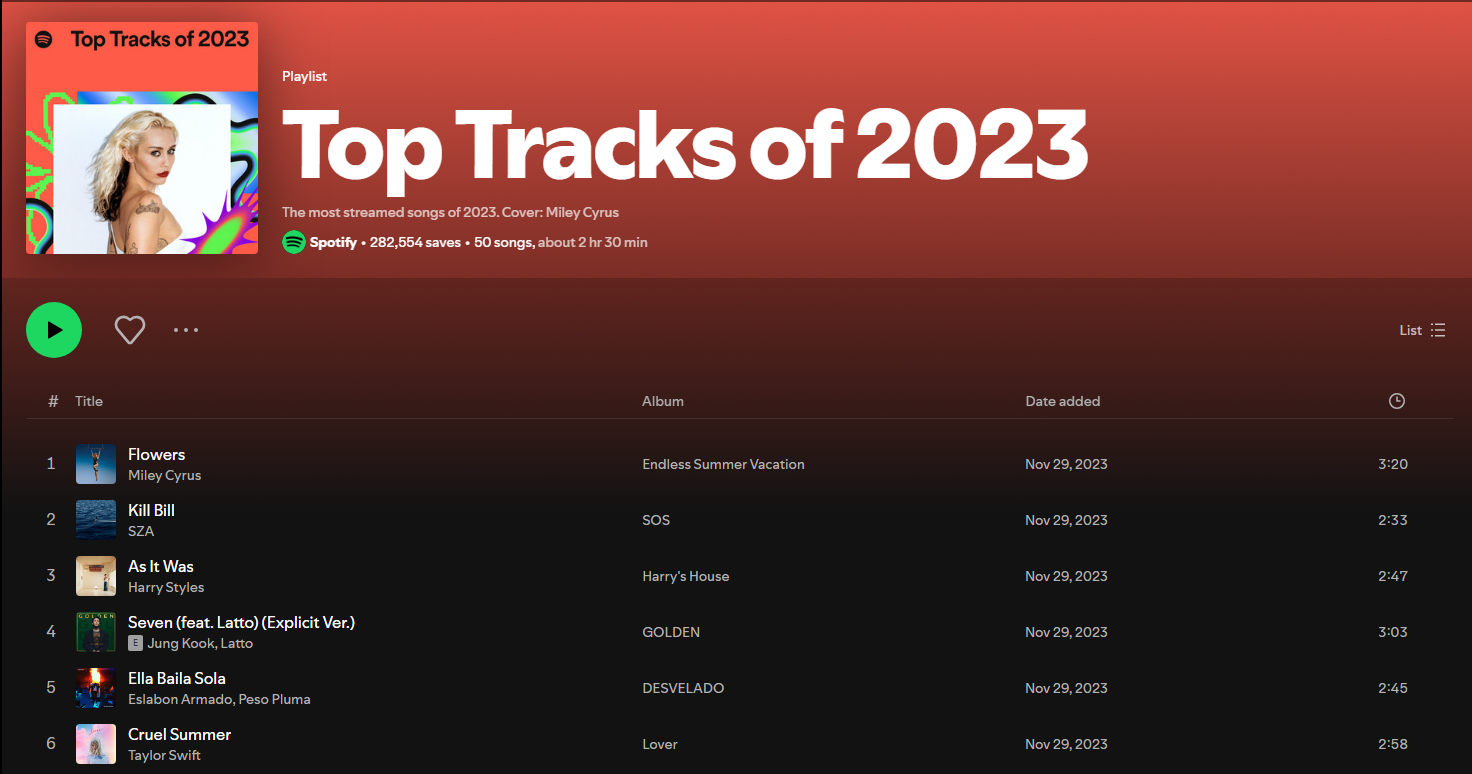
Task: Open the List view options dropdown
Action: 1422,330
